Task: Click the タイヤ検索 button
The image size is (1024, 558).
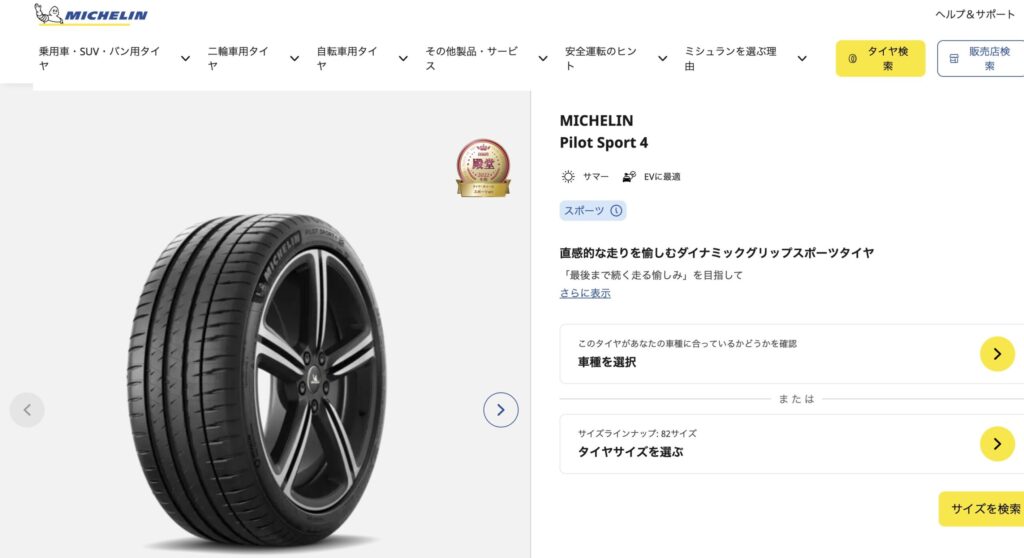Action: pyautogui.click(x=880, y=58)
